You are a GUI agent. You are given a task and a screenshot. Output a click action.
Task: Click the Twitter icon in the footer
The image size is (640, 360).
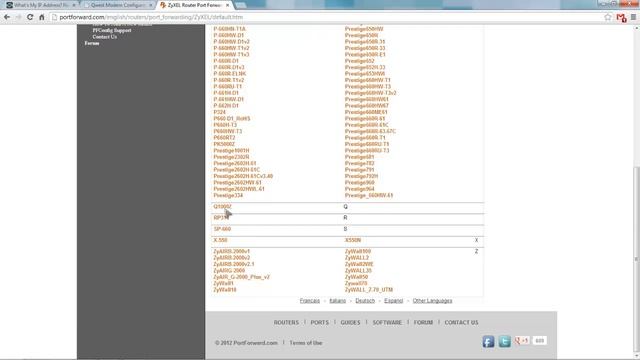coord(504,341)
